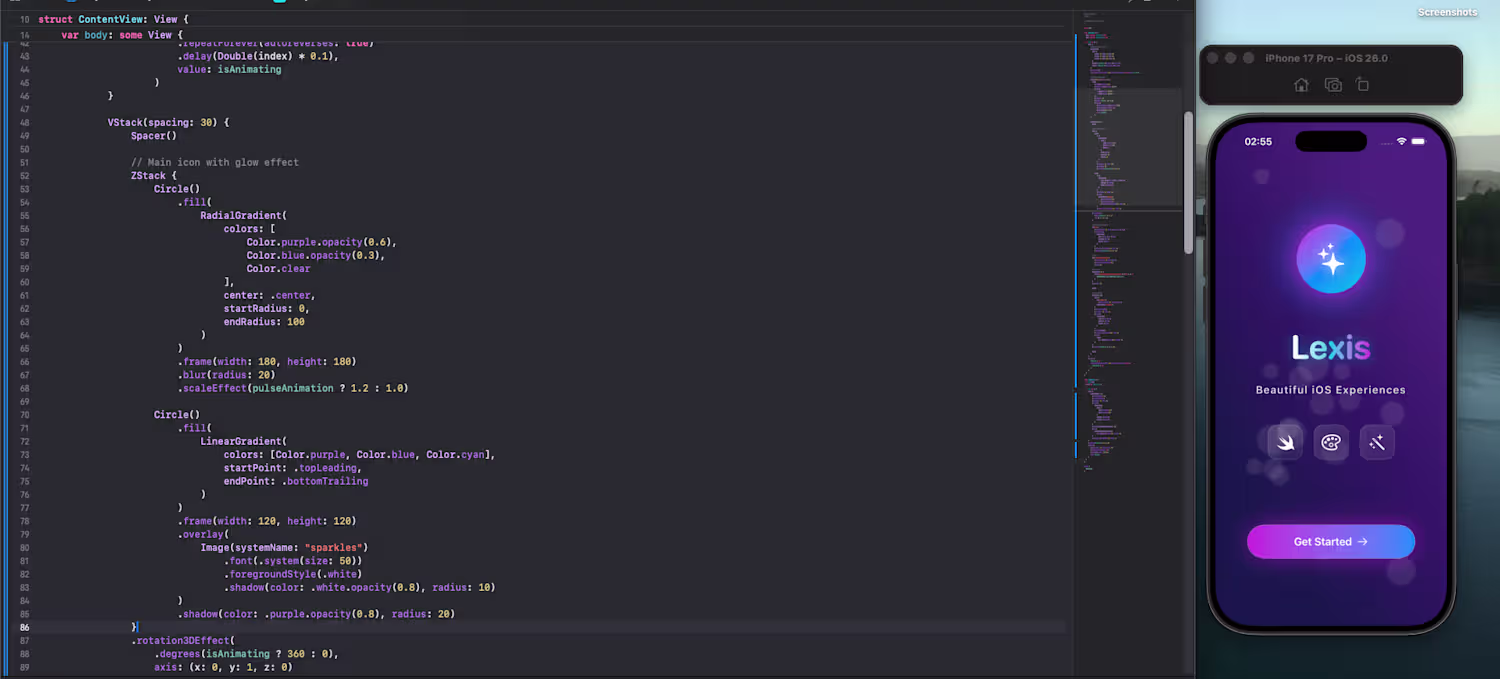1500x679 pixels.
Task: Click .shadow white opacity radius 10 line
Action: click(x=359, y=587)
